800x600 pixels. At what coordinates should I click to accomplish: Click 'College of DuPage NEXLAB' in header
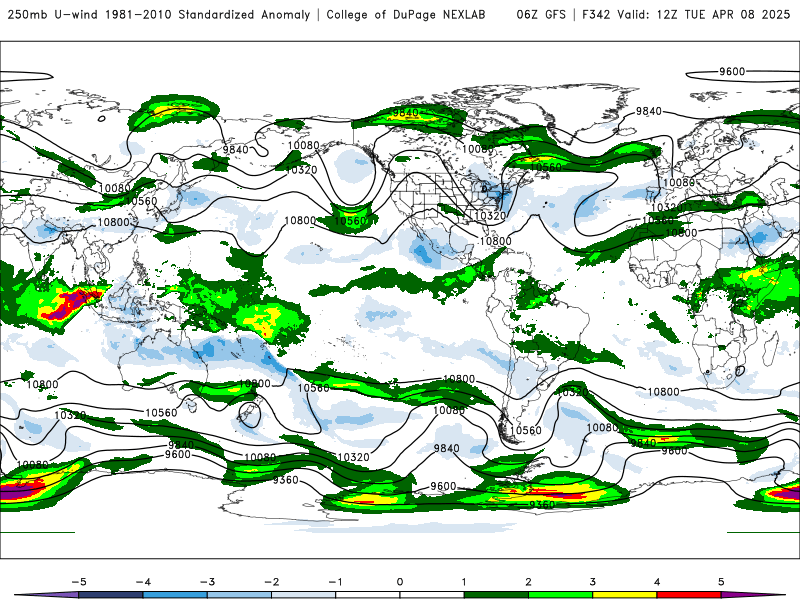tap(406, 14)
